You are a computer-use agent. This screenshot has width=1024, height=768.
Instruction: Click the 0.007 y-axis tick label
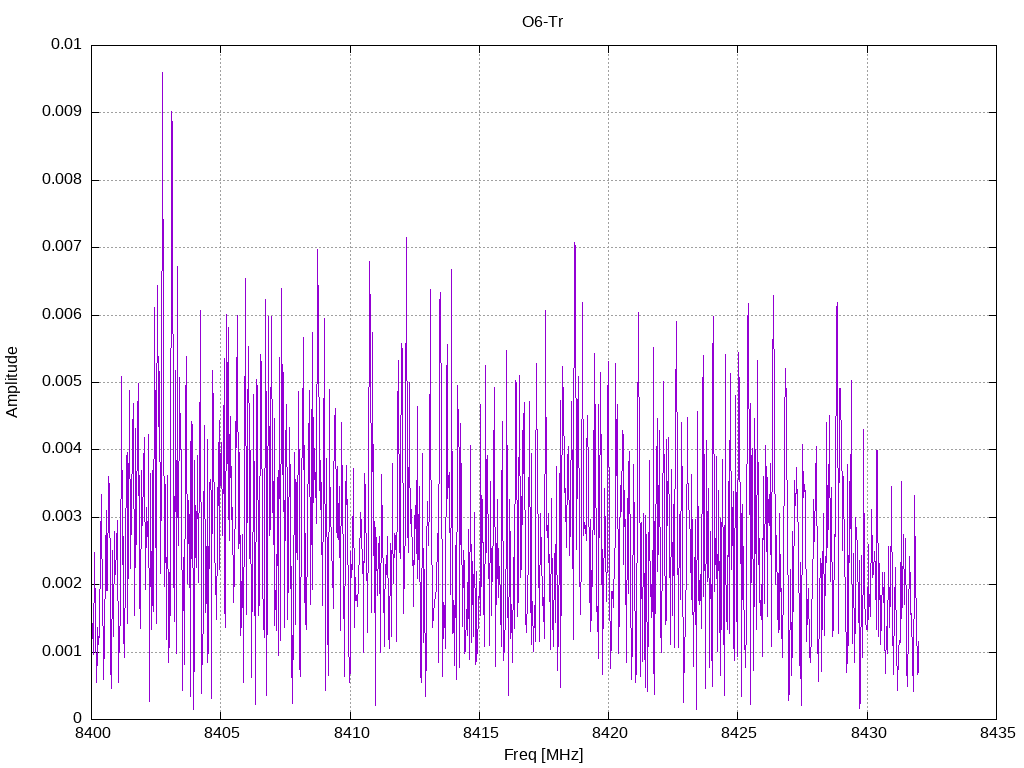(x=62, y=247)
